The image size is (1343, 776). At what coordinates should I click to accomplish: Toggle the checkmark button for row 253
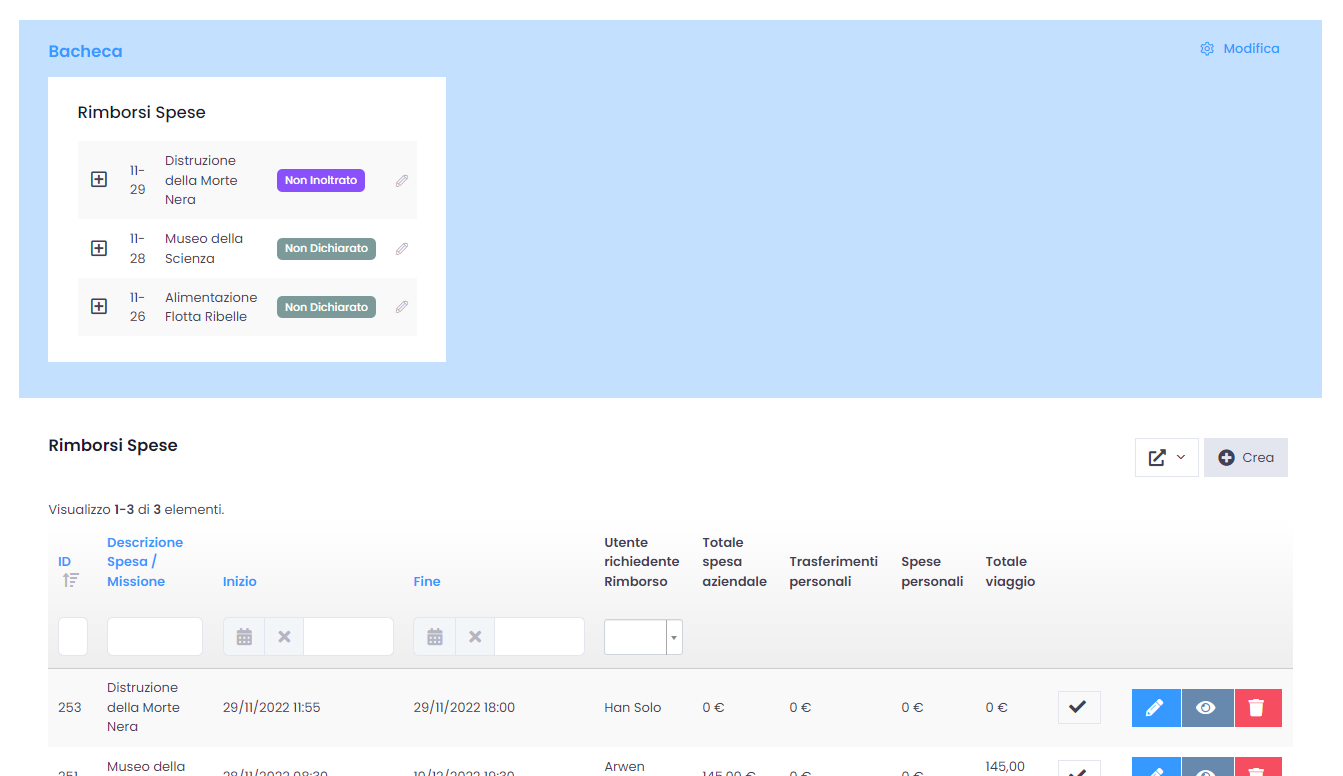1078,708
